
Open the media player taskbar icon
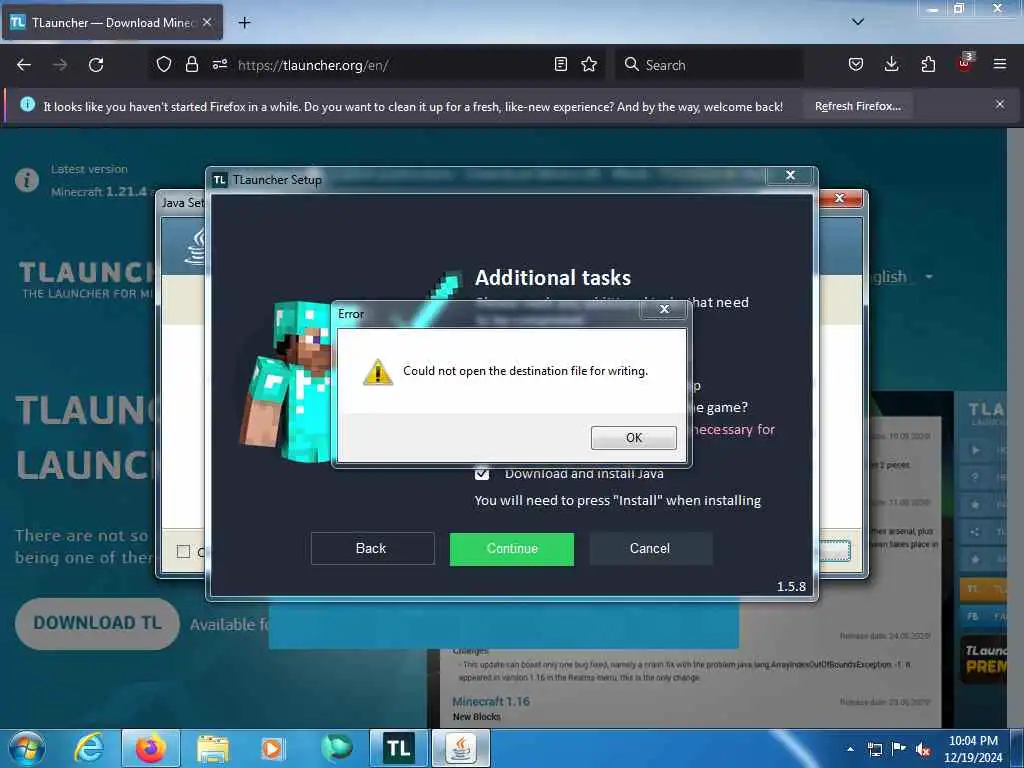click(x=272, y=749)
